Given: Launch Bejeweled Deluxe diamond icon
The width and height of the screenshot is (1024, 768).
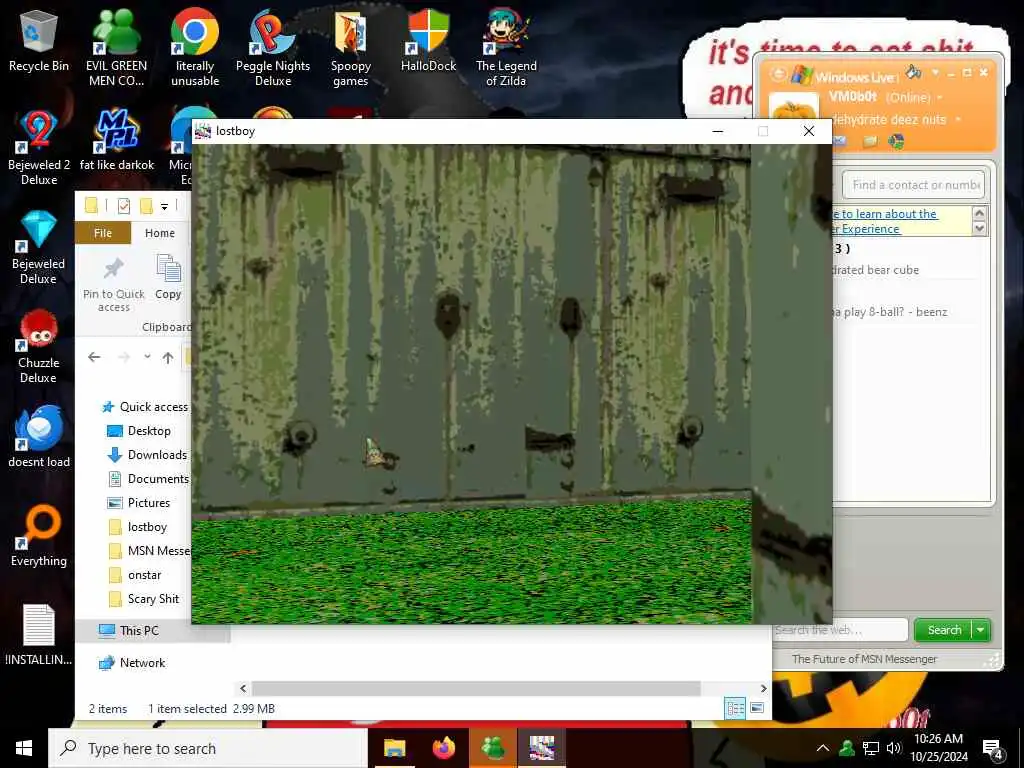Looking at the screenshot, I should (x=39, y=247).
